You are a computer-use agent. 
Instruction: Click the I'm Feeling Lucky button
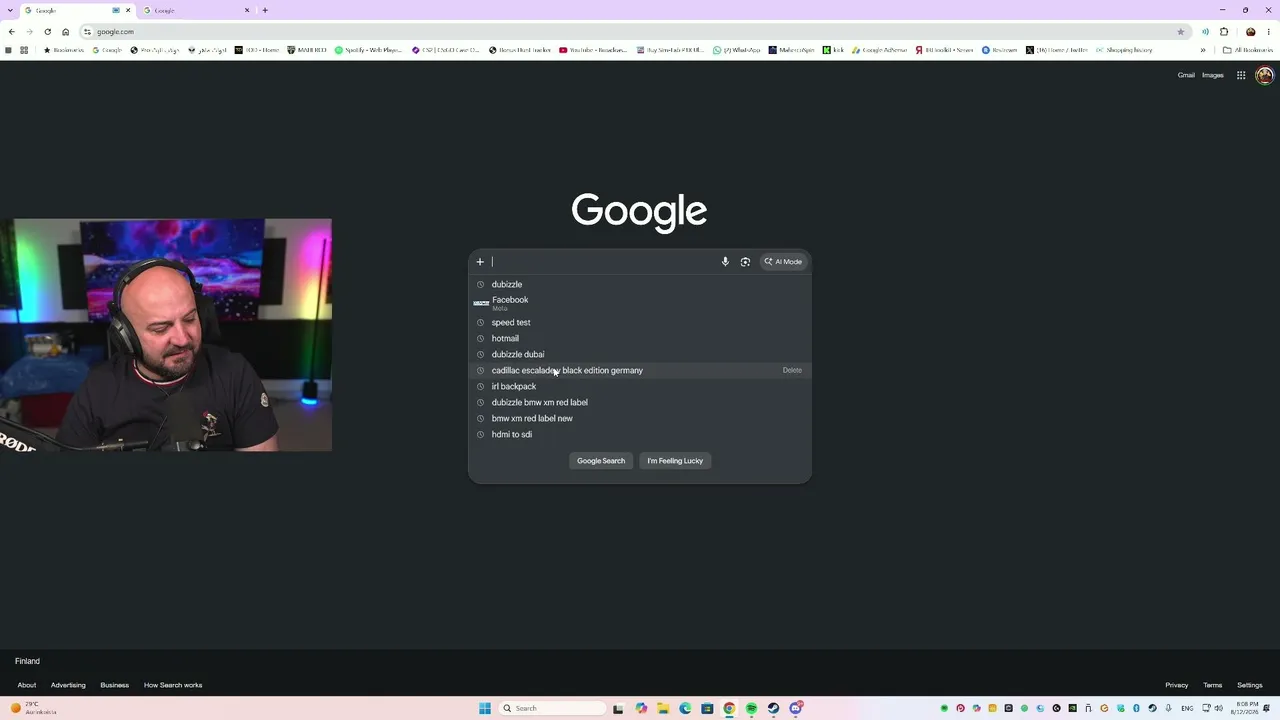click(675, 461)
